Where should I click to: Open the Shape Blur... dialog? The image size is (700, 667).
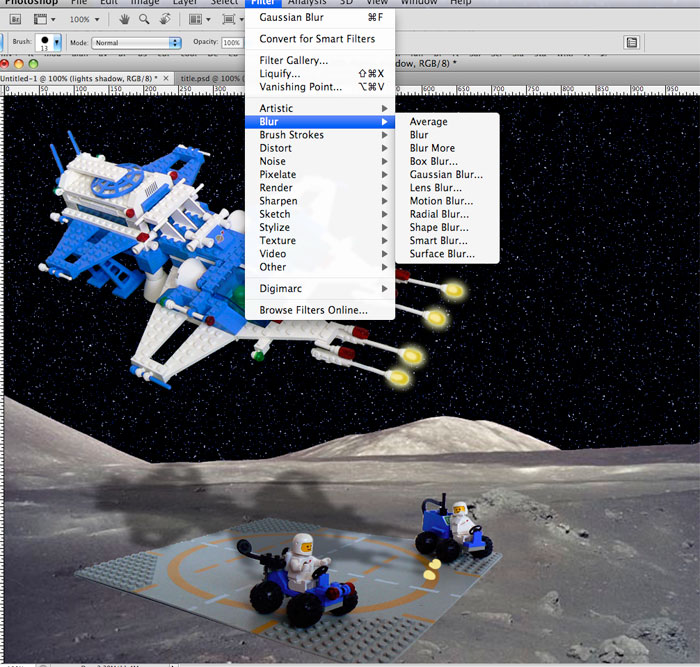tap(447, 227)
